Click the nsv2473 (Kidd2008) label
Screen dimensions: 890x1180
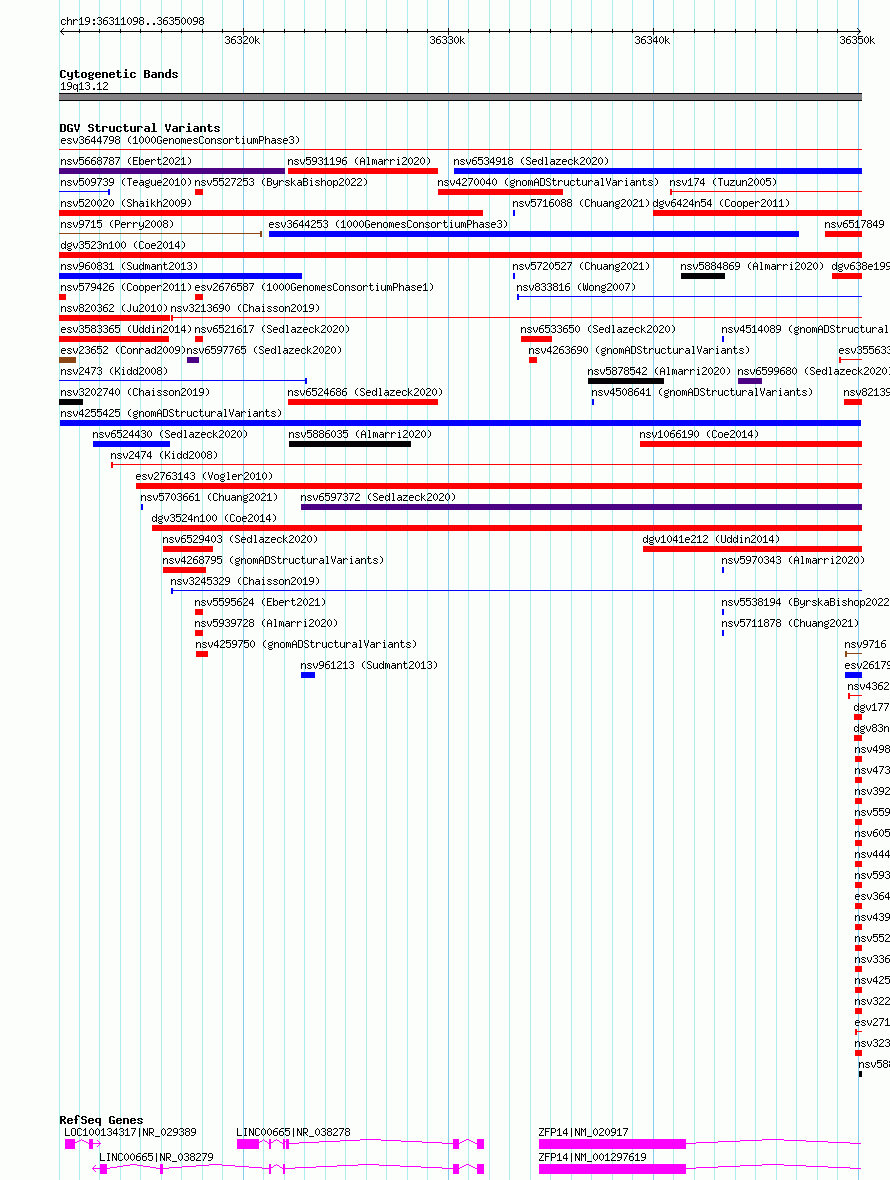(114, 372)
